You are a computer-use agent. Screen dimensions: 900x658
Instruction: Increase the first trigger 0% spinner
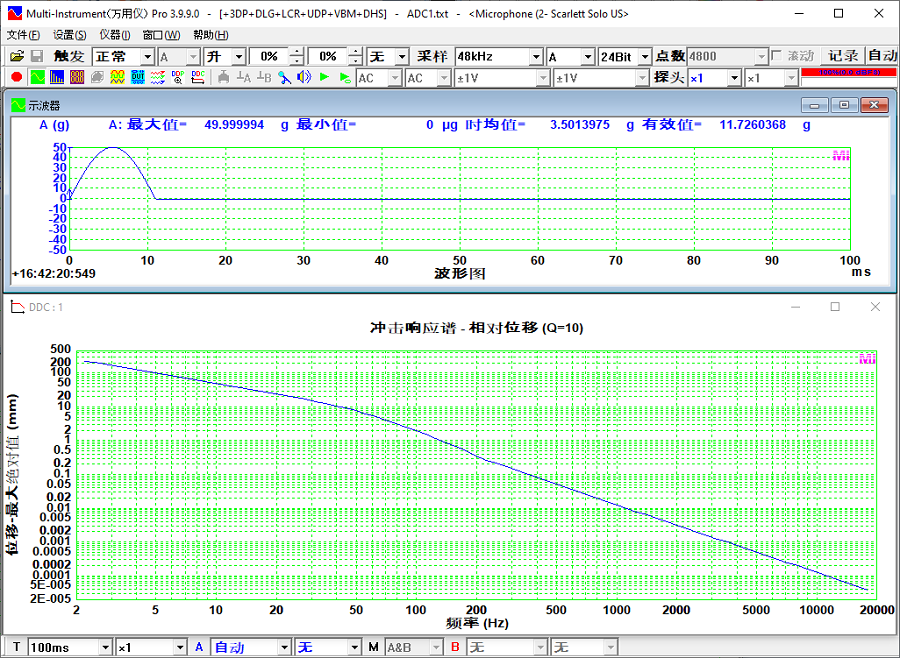click(x=297, y=52)
